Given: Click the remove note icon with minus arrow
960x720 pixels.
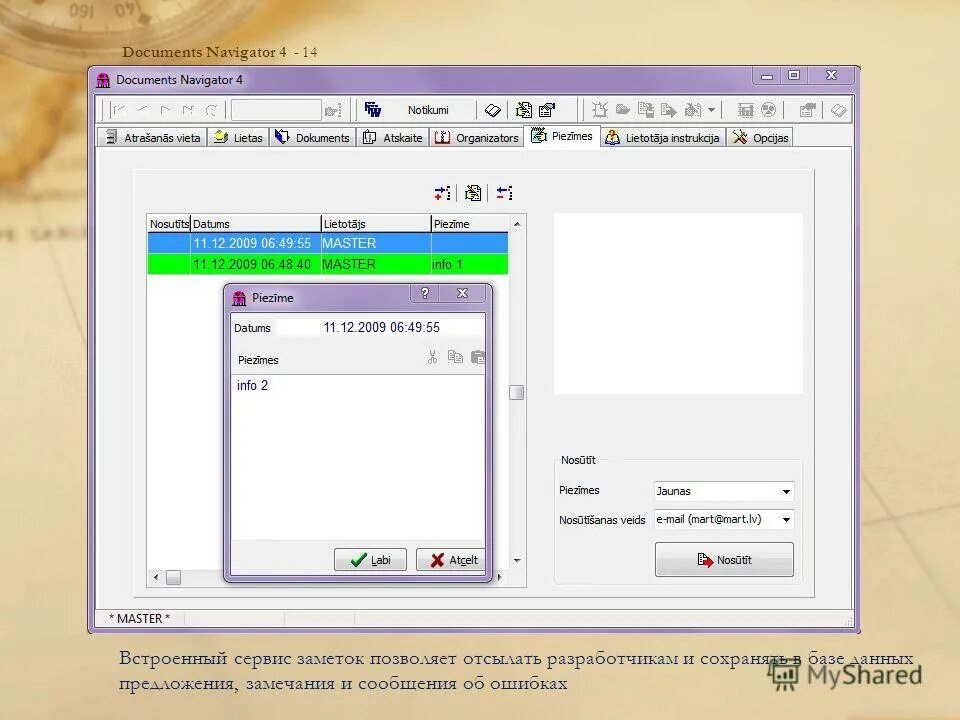Looking at the screenshot, I should (505, 192).
